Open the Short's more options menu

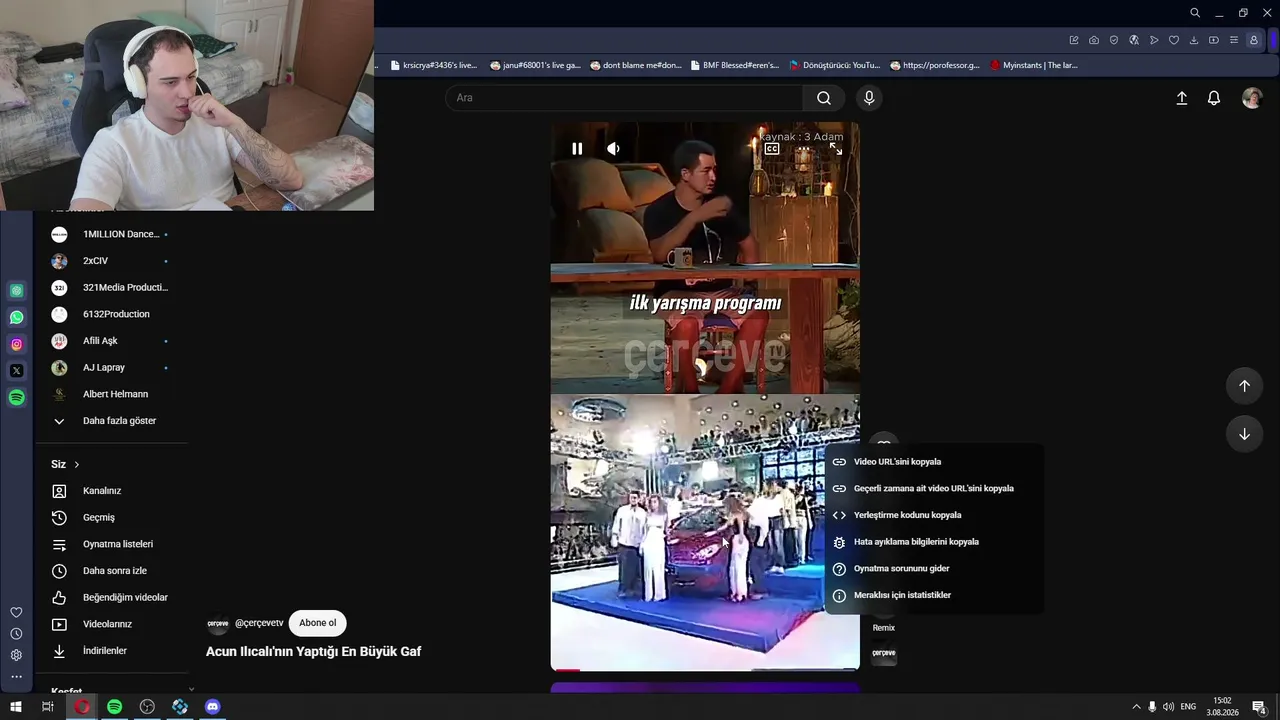click(x=804, y=149)
